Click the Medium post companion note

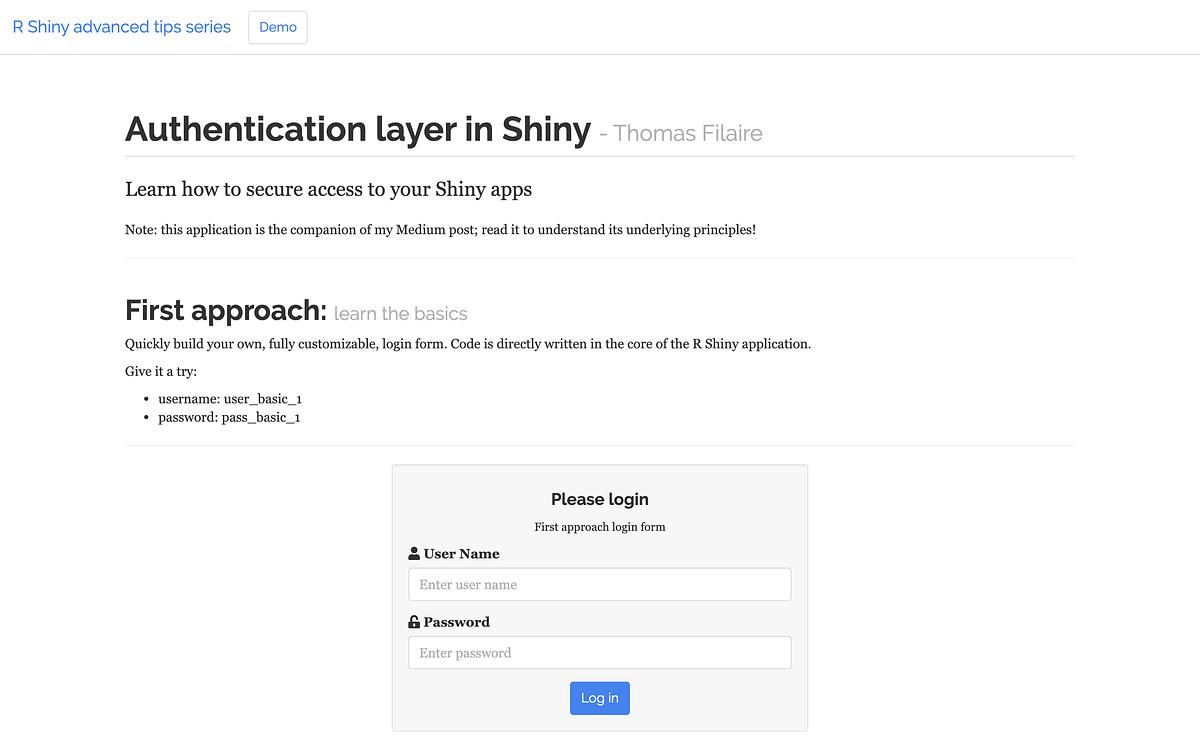[440, 229]
